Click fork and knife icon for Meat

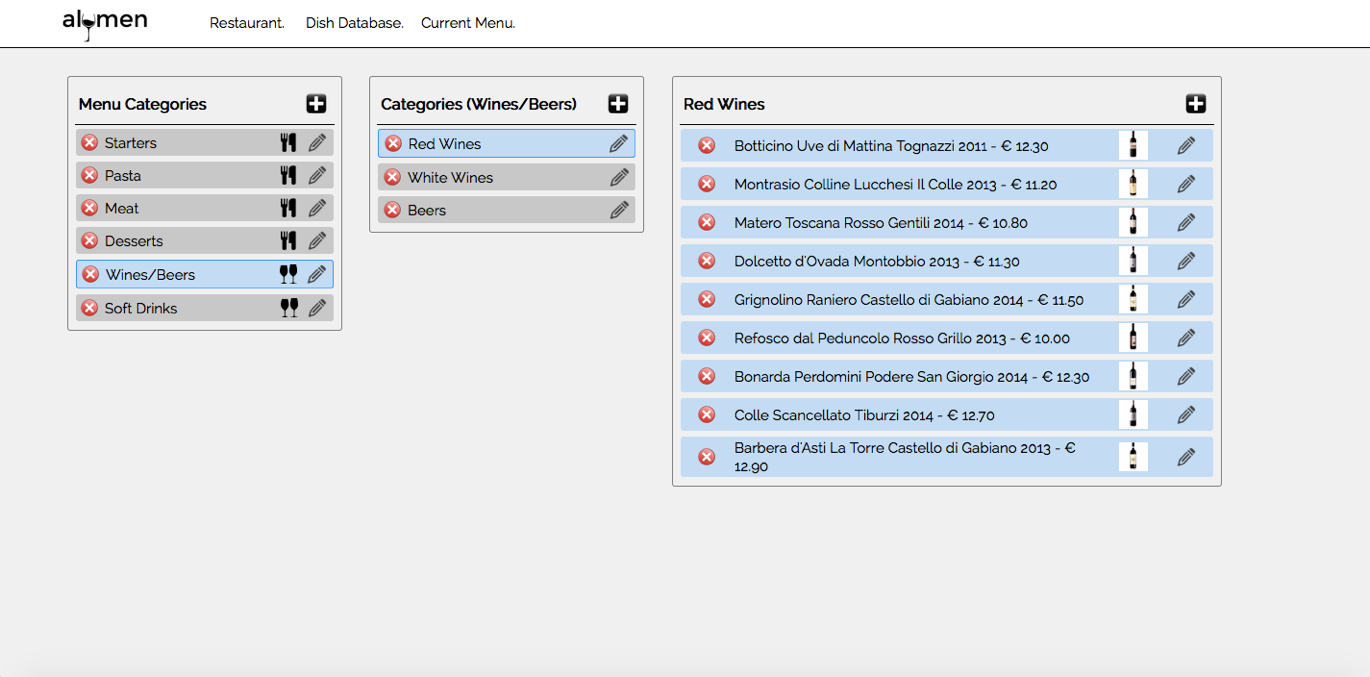coord(288,208)
